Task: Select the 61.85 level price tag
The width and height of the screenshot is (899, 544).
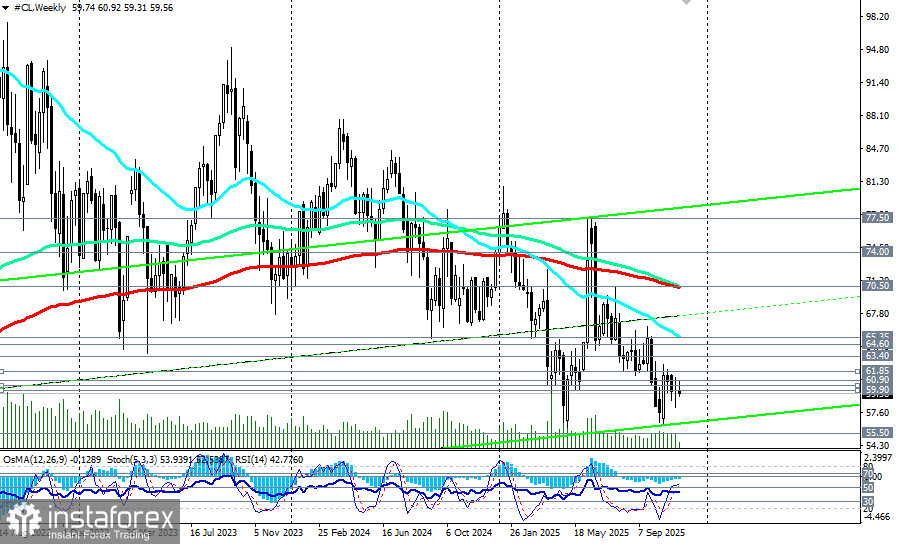Action: pos(877,371)
